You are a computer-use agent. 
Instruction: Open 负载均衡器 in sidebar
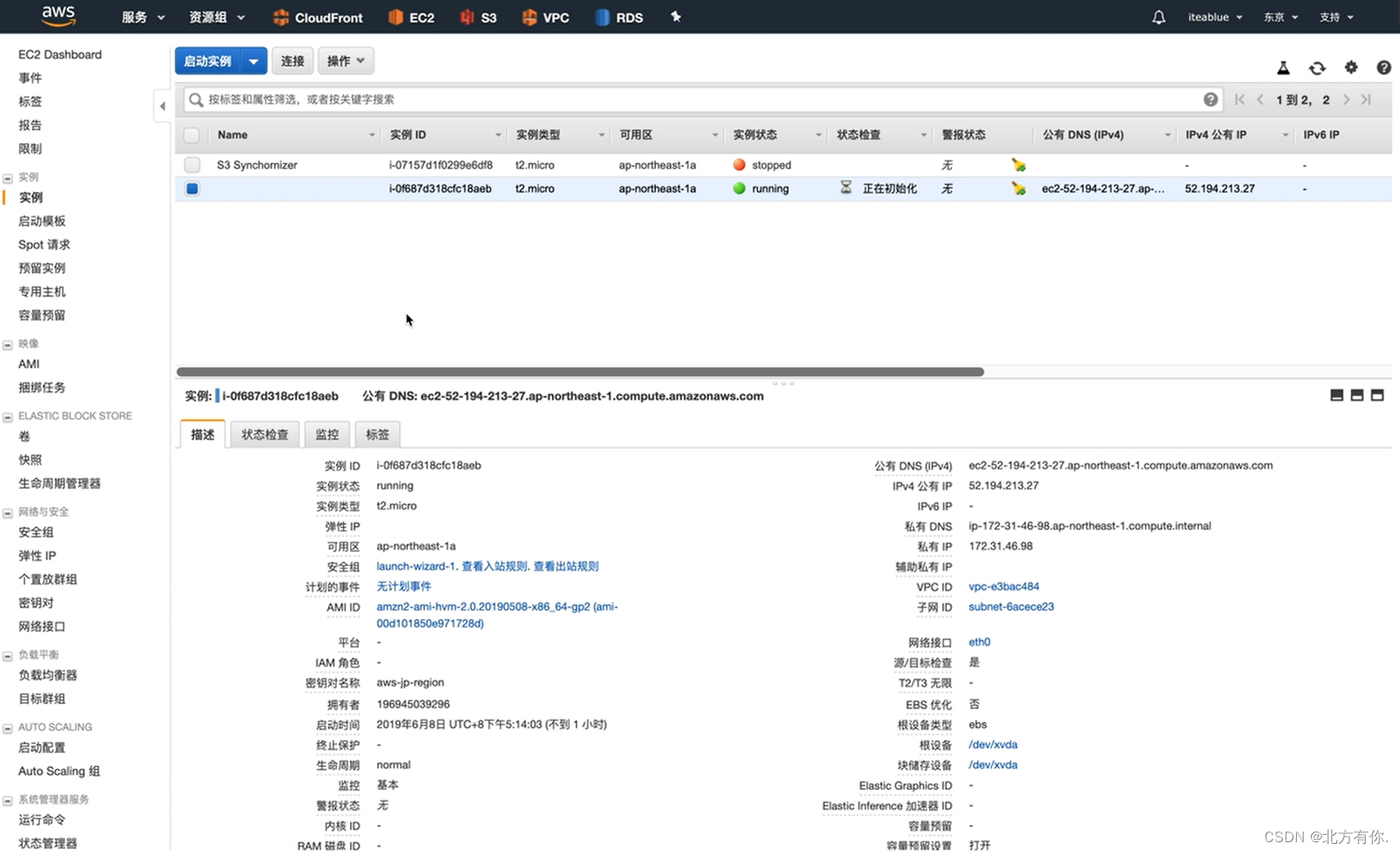[47, 675]
